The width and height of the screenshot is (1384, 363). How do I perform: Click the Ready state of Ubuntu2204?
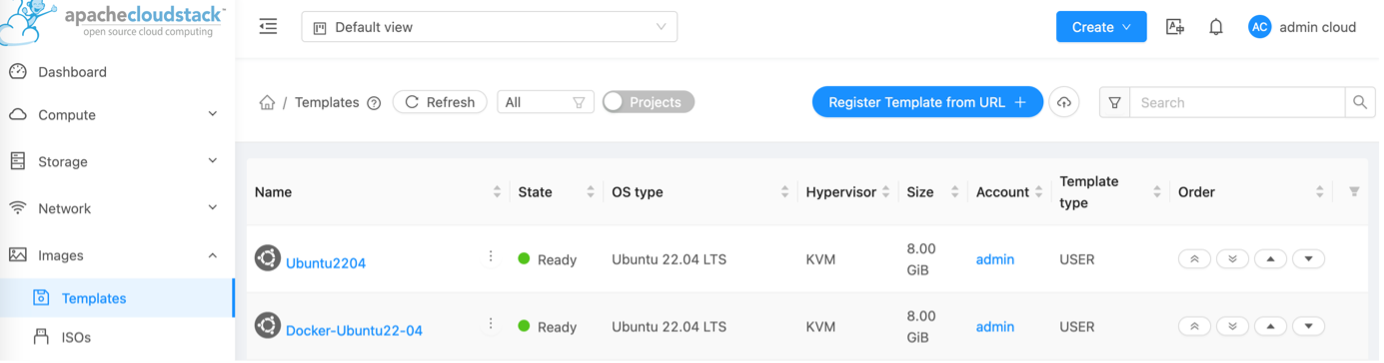click(547, 259)
